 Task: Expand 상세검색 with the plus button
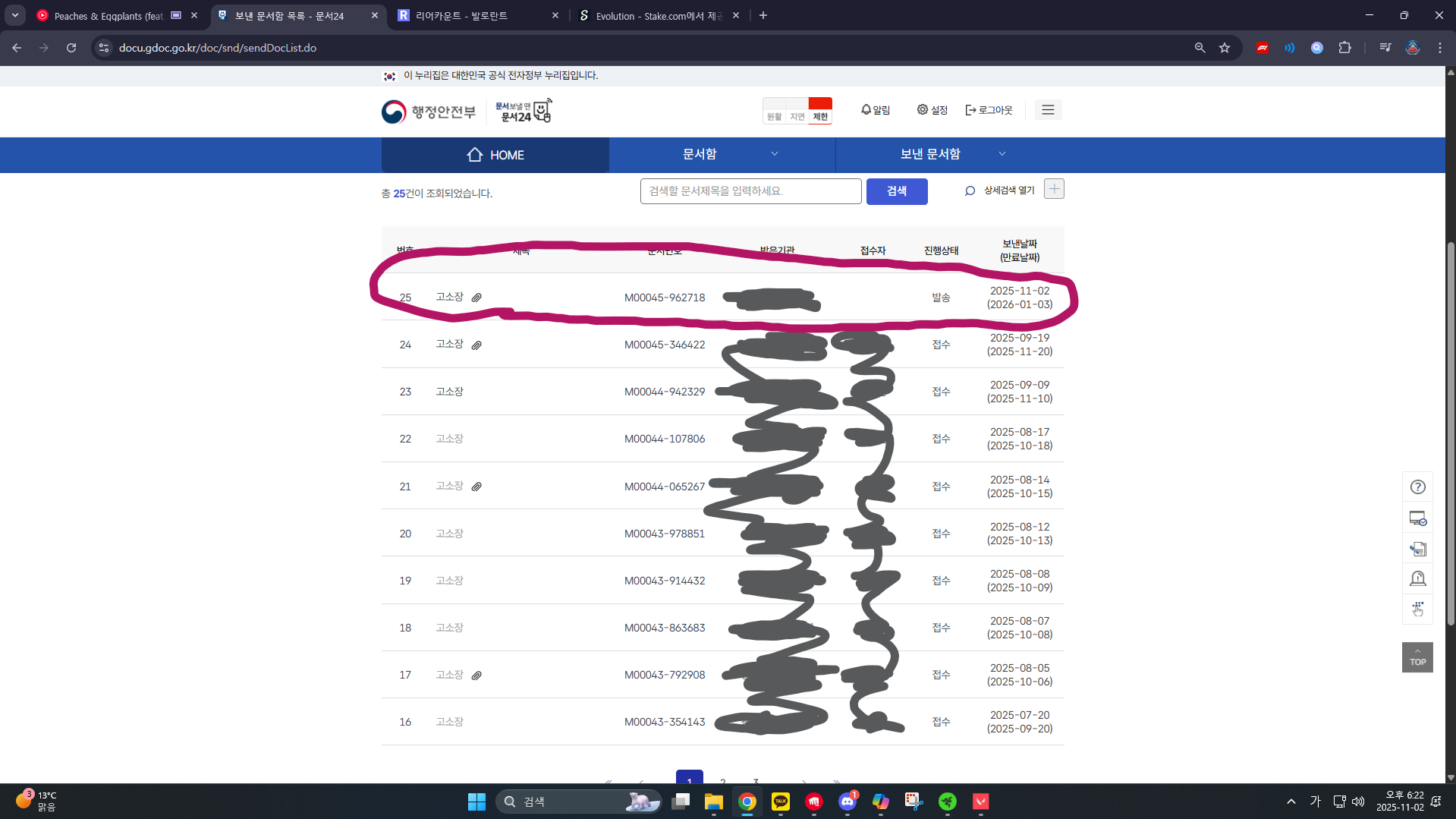(1054, 189)
